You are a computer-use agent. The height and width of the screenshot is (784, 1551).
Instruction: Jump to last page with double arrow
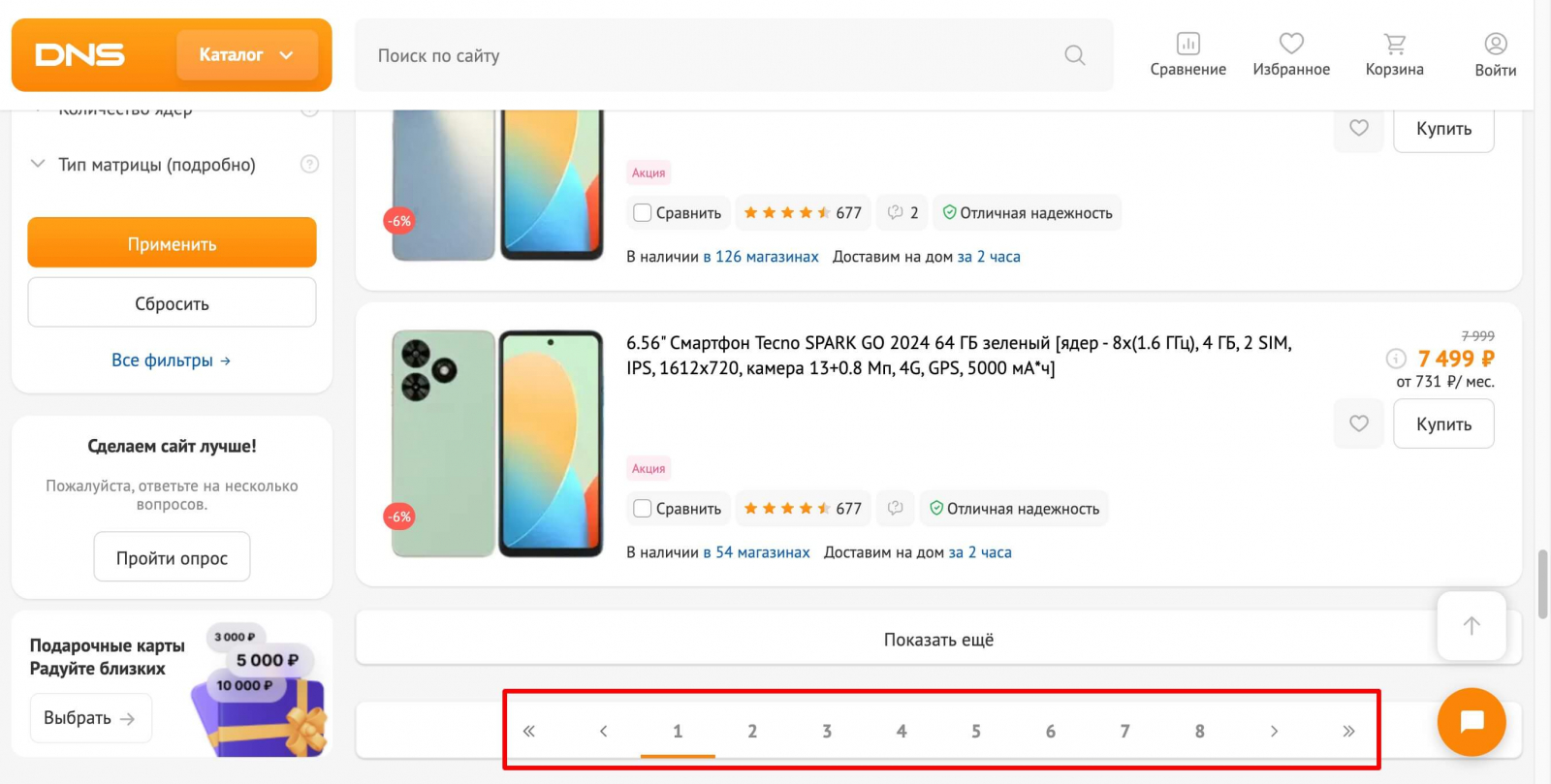coord(1348,732)
